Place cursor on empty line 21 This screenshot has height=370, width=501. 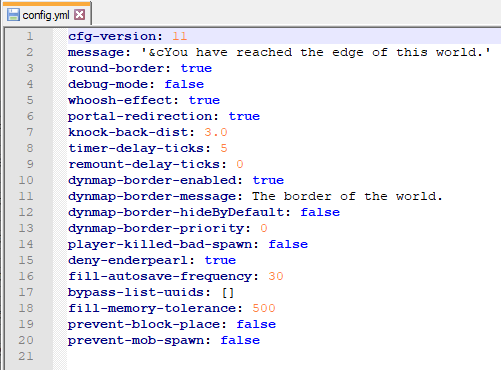[283, 356]
